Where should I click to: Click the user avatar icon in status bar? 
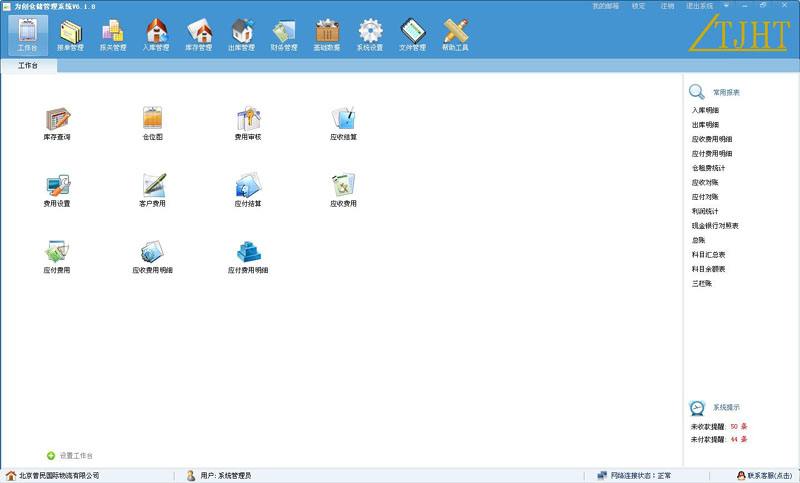(x=191, y=475)
